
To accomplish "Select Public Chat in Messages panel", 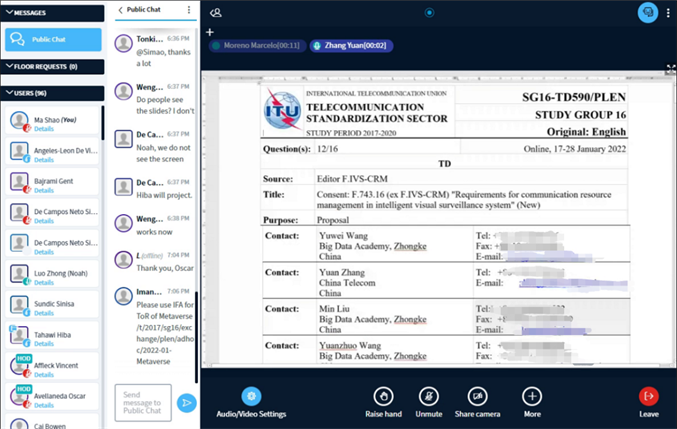I will [x=53, y=40].
